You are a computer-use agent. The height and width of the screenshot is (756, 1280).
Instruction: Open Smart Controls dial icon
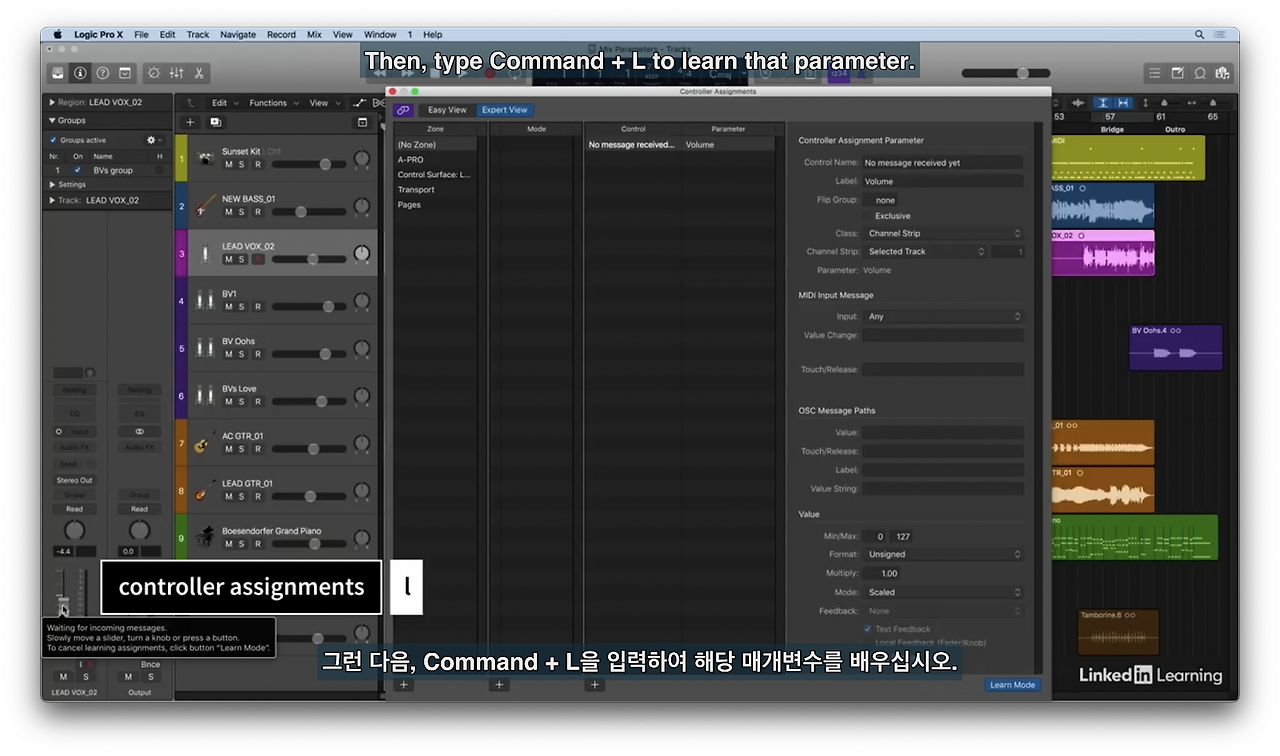154,73
